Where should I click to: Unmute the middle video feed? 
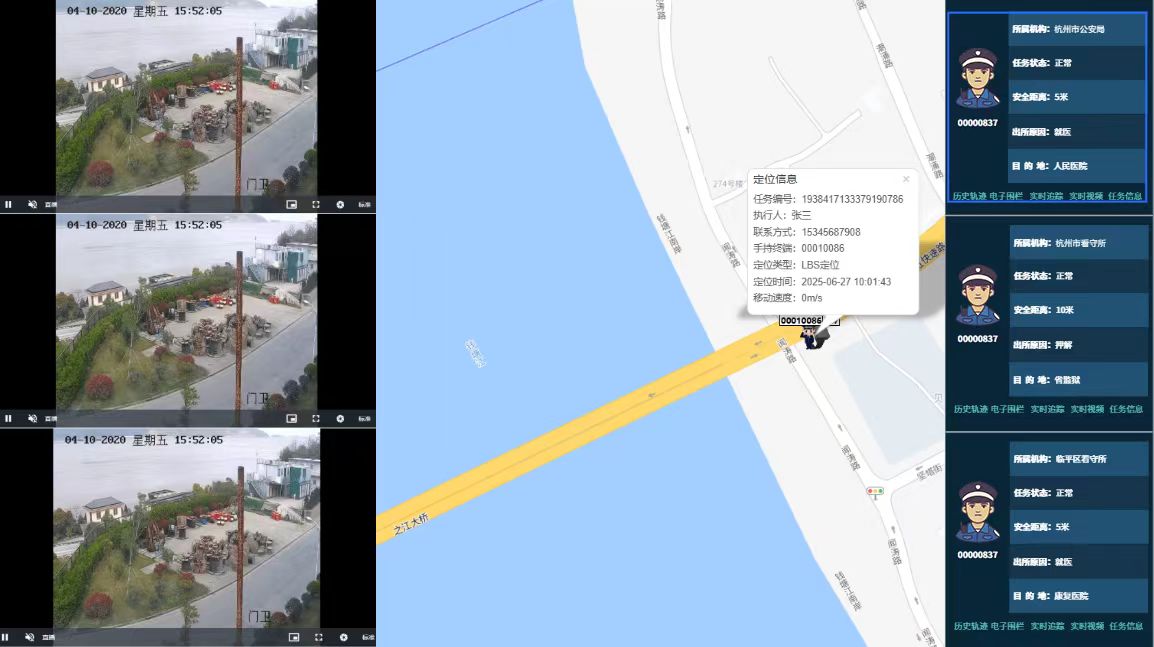click(32, 418)
